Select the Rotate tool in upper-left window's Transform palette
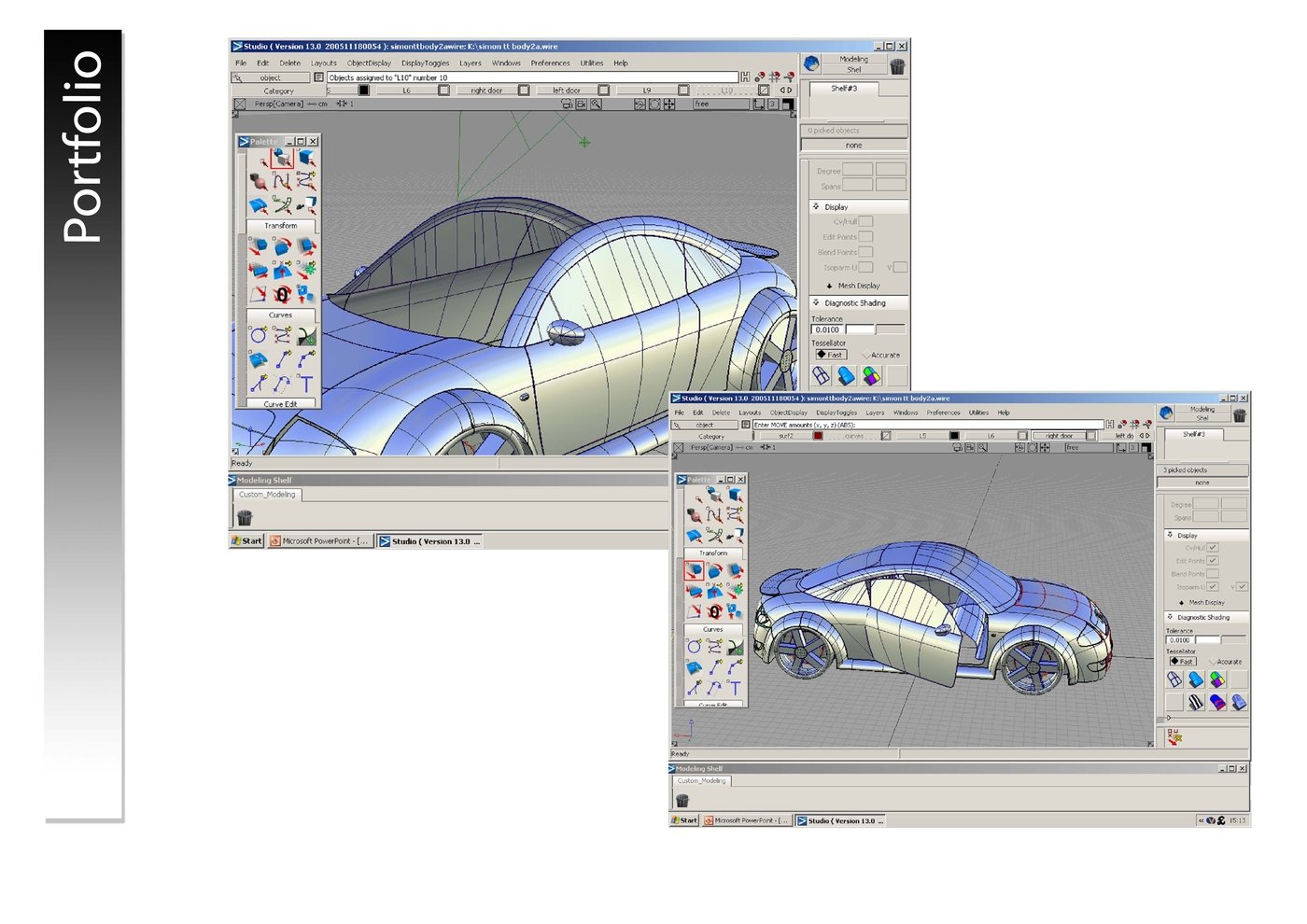1307x924 pixels. 282,246
